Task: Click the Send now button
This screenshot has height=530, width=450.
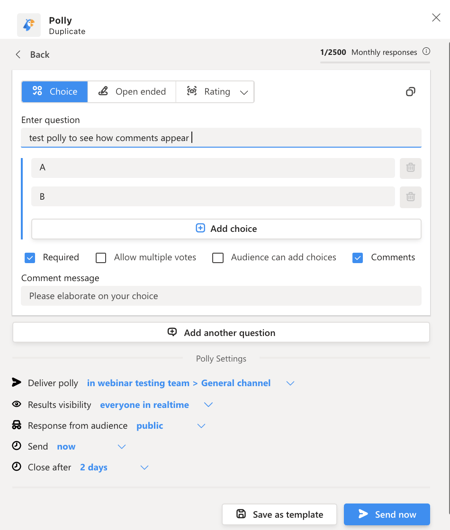Action: point(387,514)
